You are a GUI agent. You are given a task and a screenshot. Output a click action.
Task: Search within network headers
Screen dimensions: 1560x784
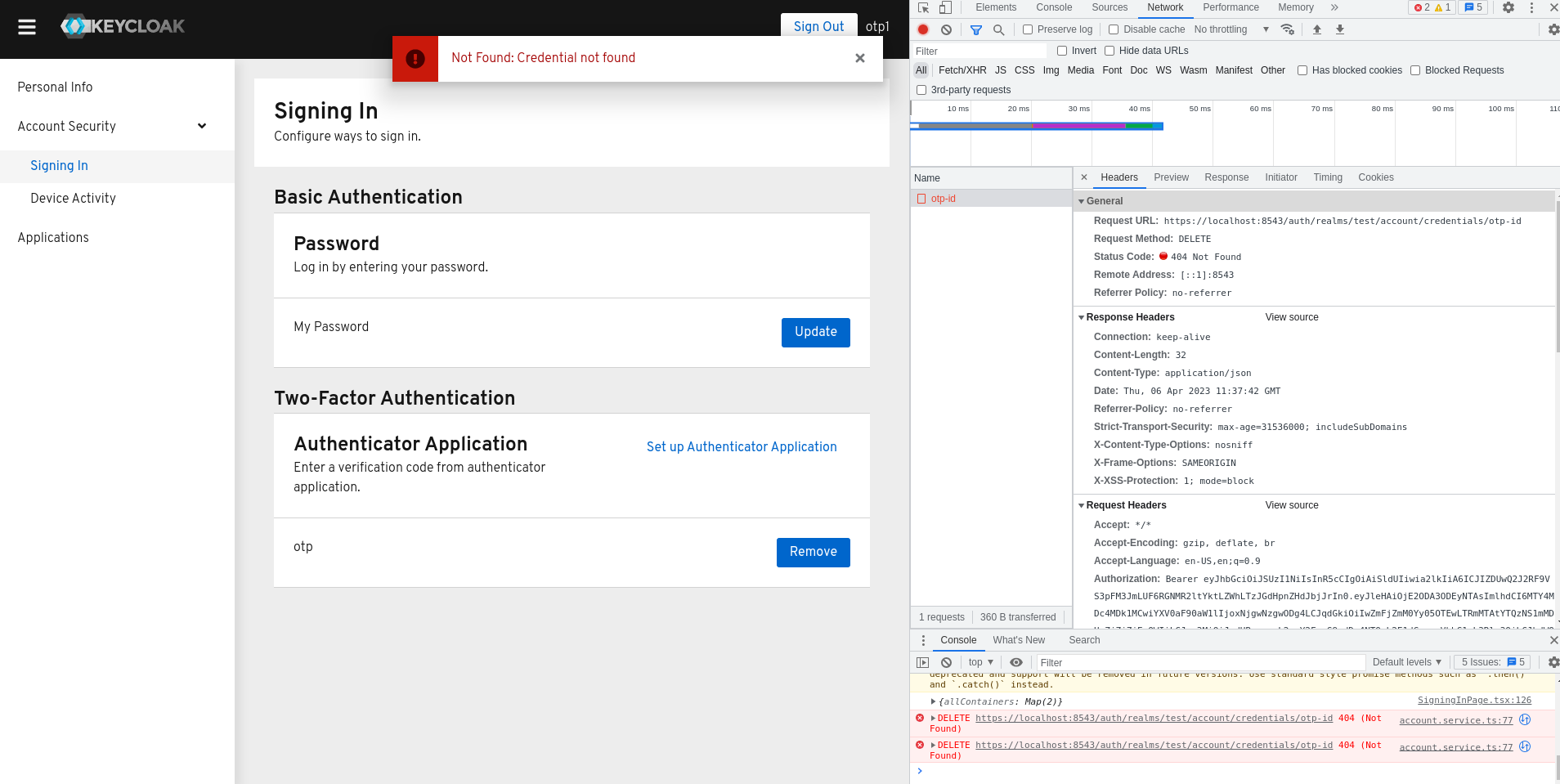click(999, 29)
